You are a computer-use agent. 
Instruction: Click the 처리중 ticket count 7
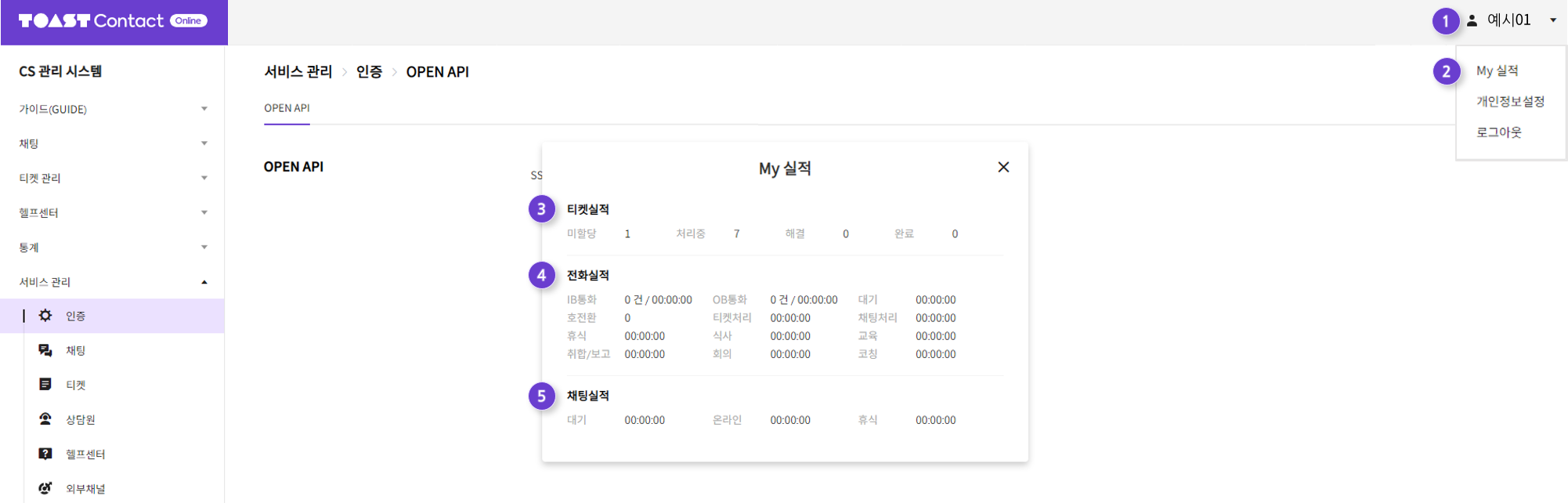pos(736,233)
